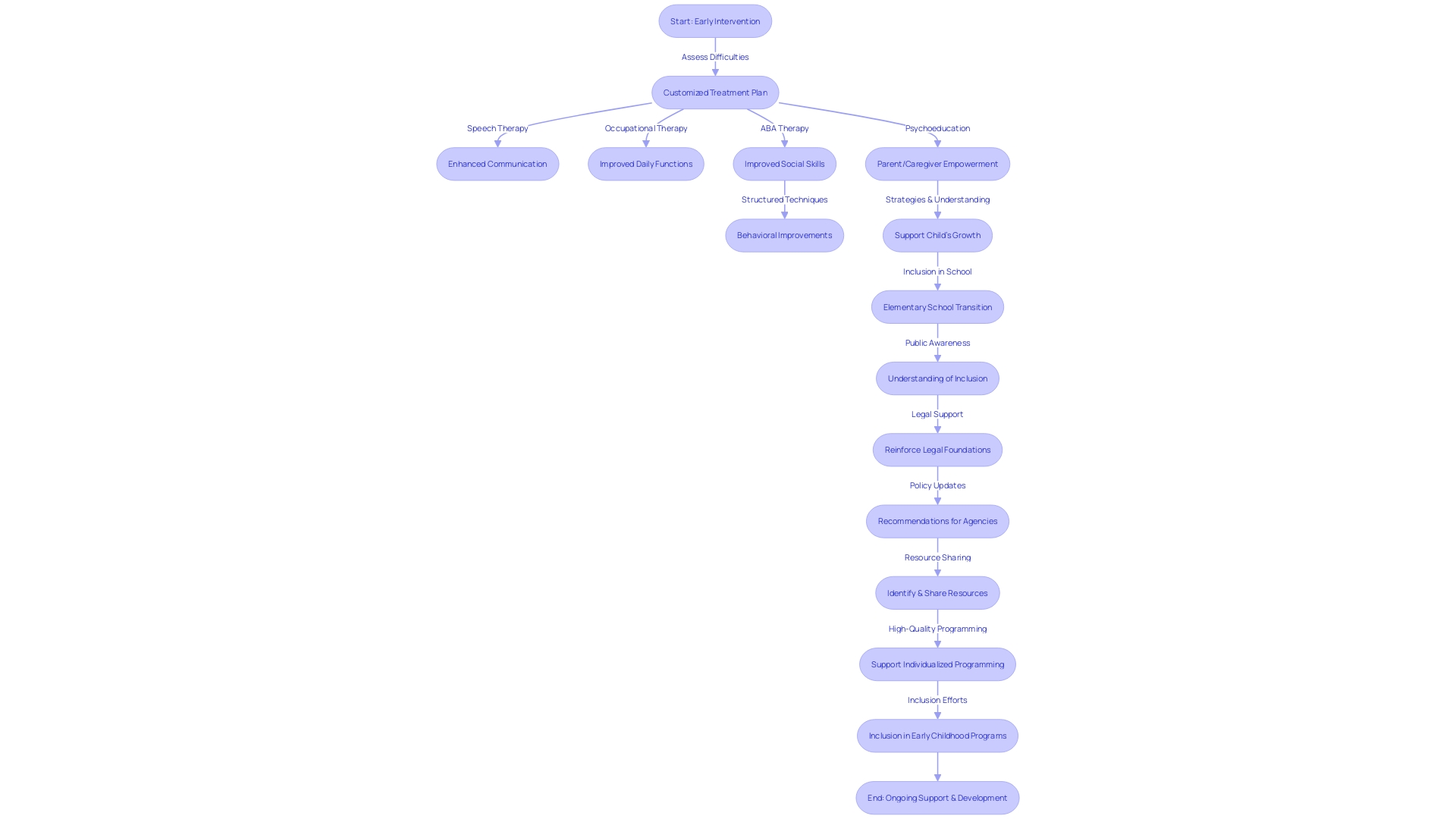Screen dimensions: 1456x819
Task: Click the Structured Techniques label text
Action: 784,199
